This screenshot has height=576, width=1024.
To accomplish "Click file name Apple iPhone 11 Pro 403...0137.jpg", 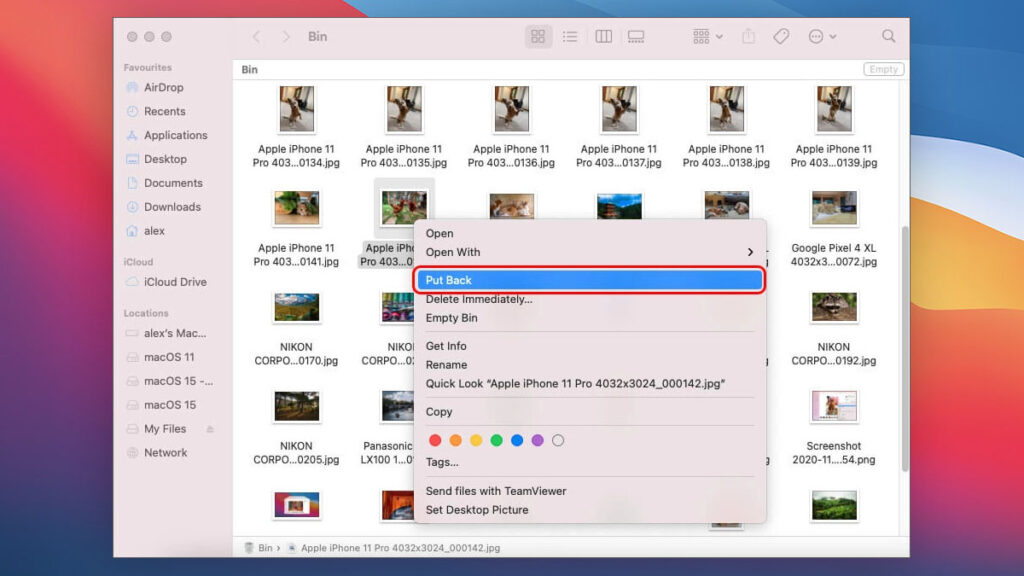I will tap(618, 156).
